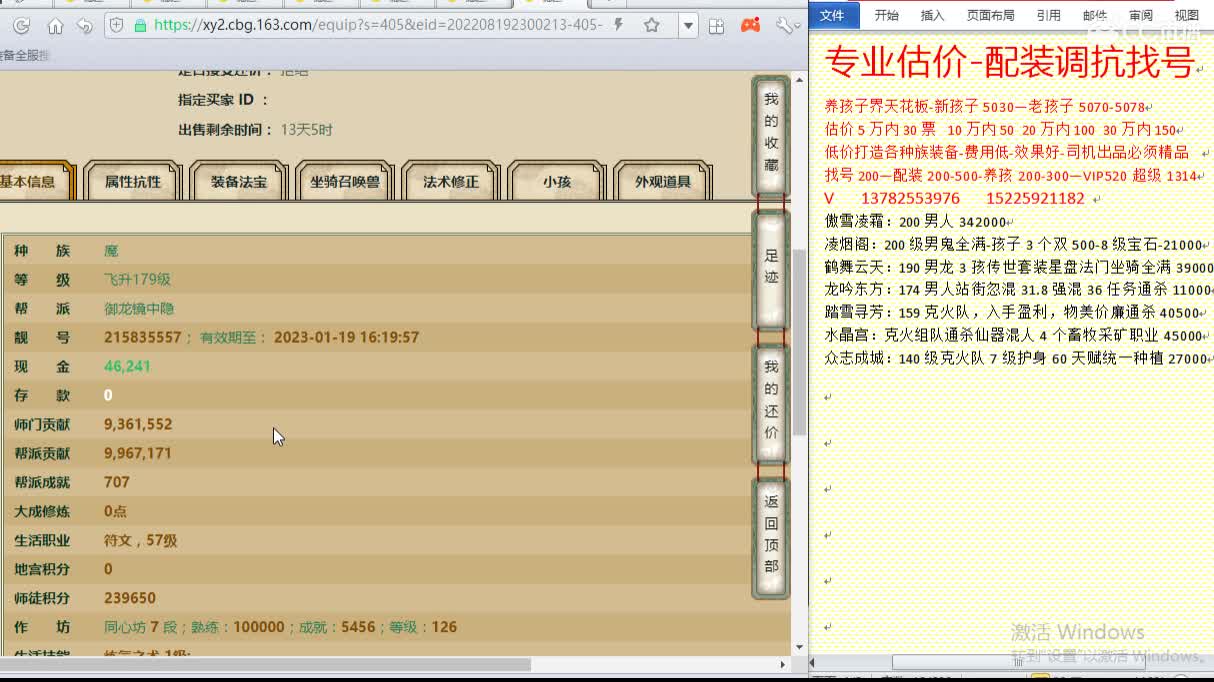Click the cash value 46,241
This screenshot has width=1214, height=682.
127,366
